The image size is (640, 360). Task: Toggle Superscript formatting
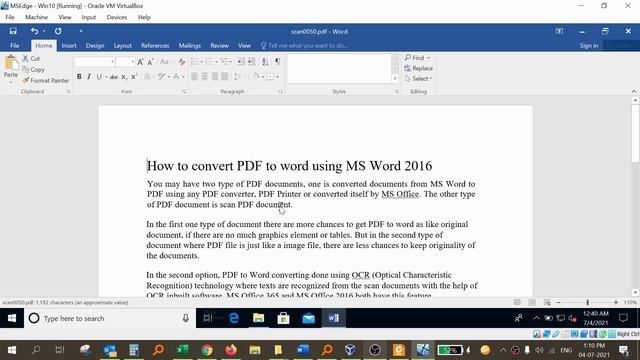coord(134,77)
